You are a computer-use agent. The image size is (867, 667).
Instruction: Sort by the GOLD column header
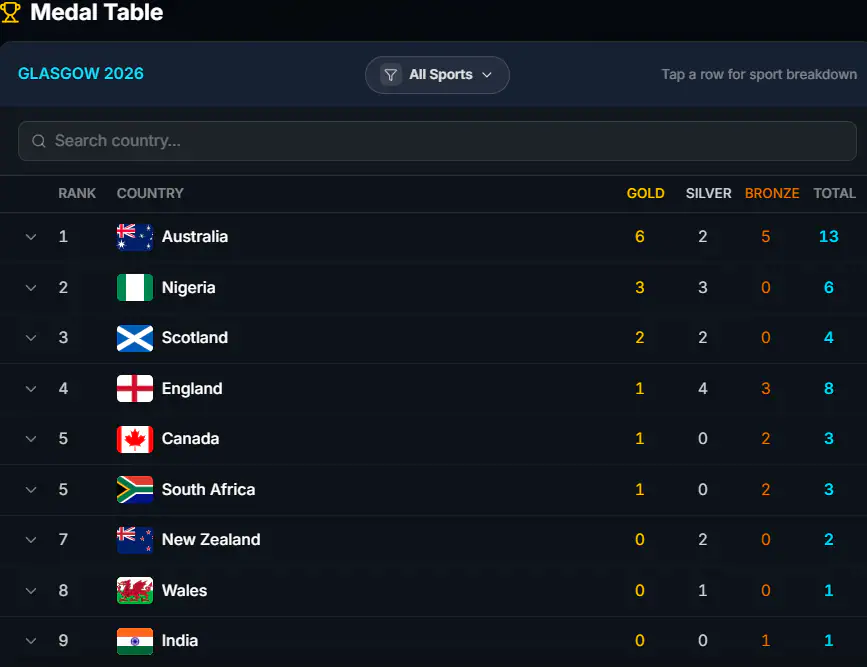[645, 193]
